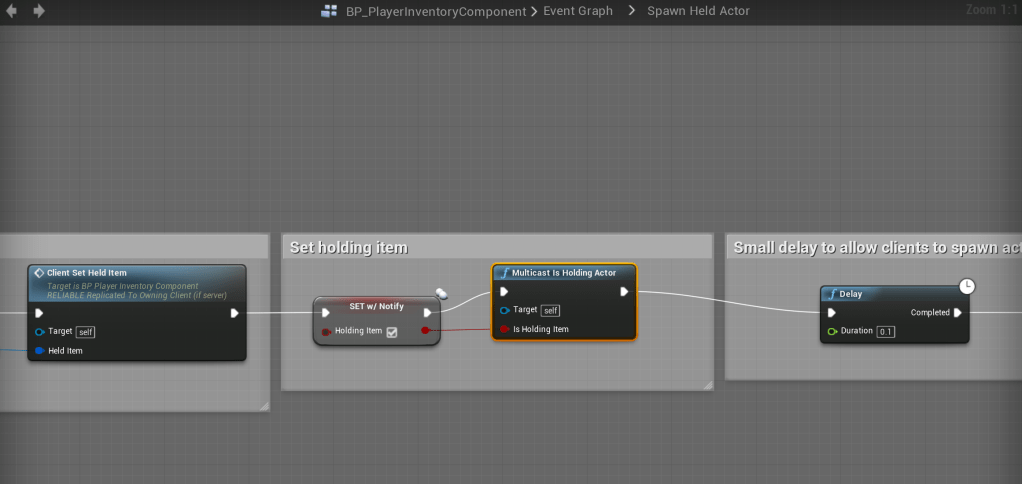The image size is (1022, 484).
Task: Click the Client Set Held Item event icon
Action: (x=38, y=273)
